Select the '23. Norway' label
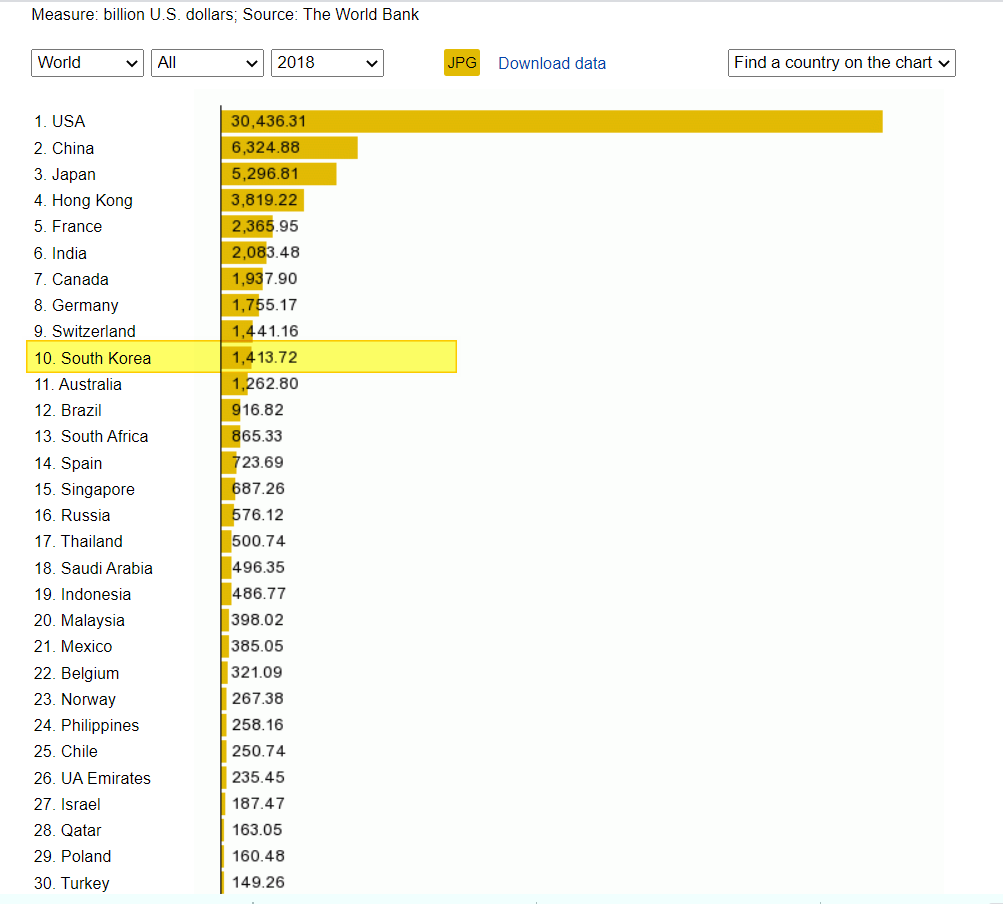This screenshot has width=1003, height=904. click(75, 699)
